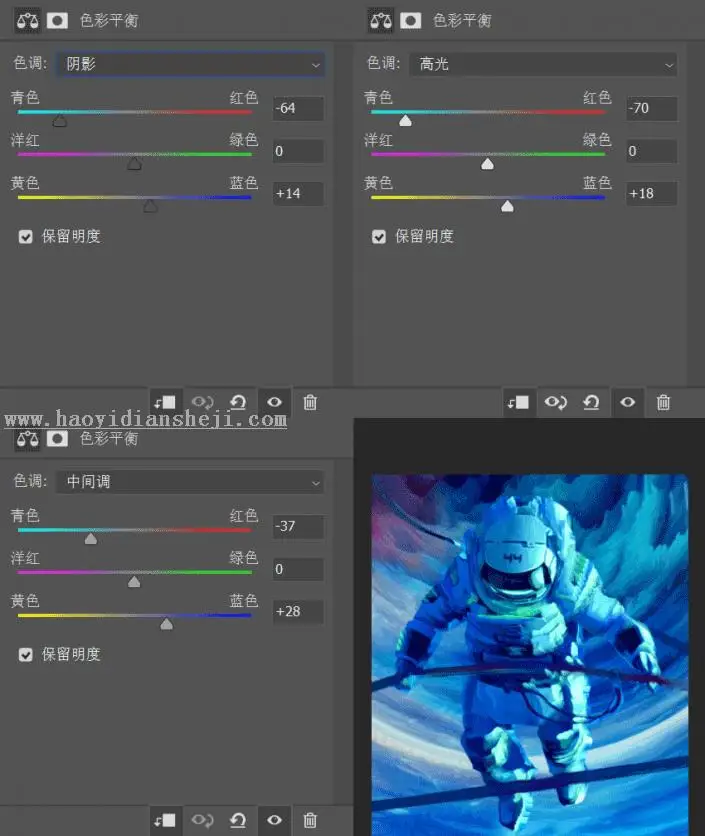Open the 色调 dropdown showing 高光
The height and width of the screenshot is (836, 705).
click(543, 65)
